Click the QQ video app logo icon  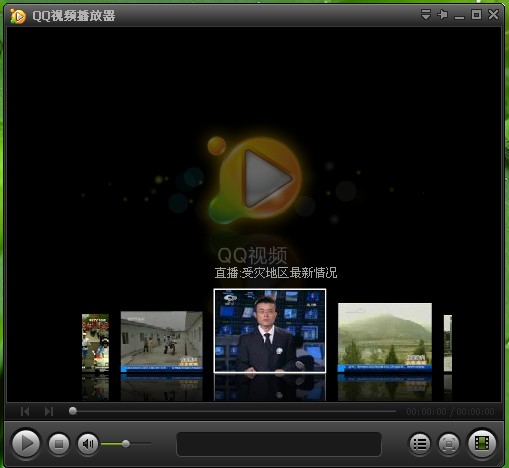click(x=17, y=16)
